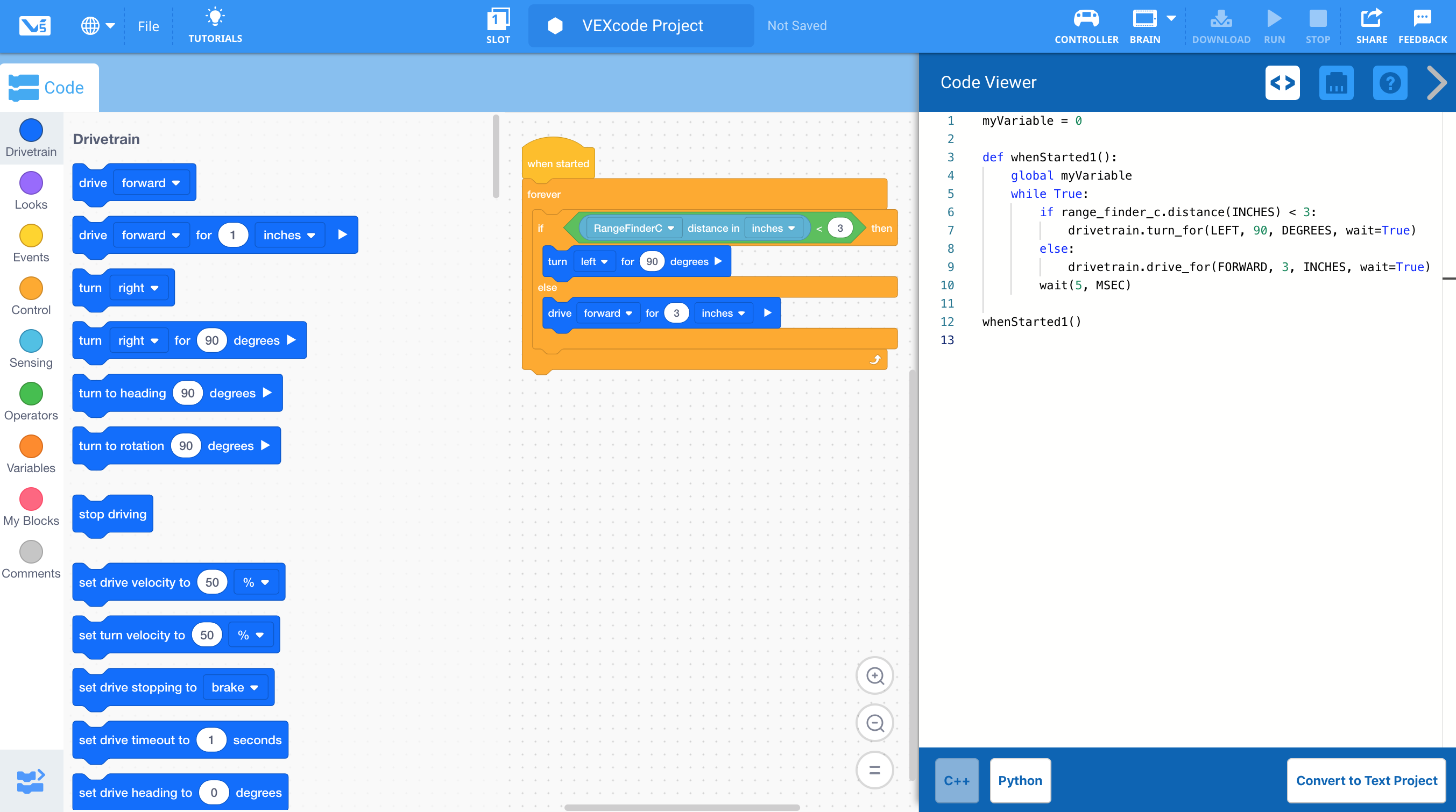This screenshot has width=1456, height=812.
Task: Expand arrow on workspace drive forward 3 inches block
Action: coord(768,312)
